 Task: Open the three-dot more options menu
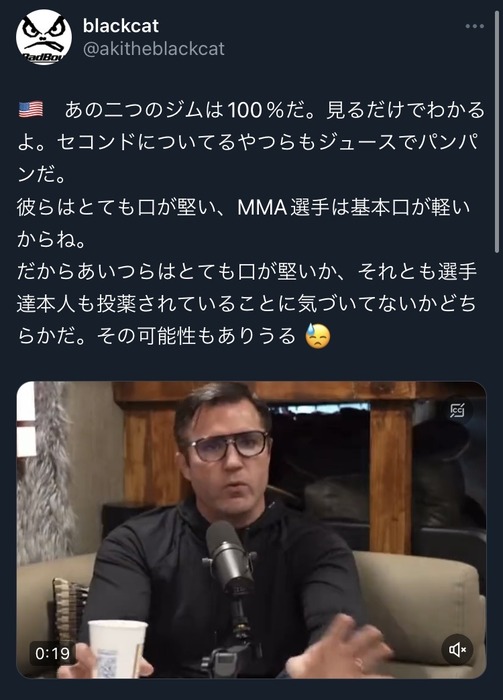tap(474, 26)
